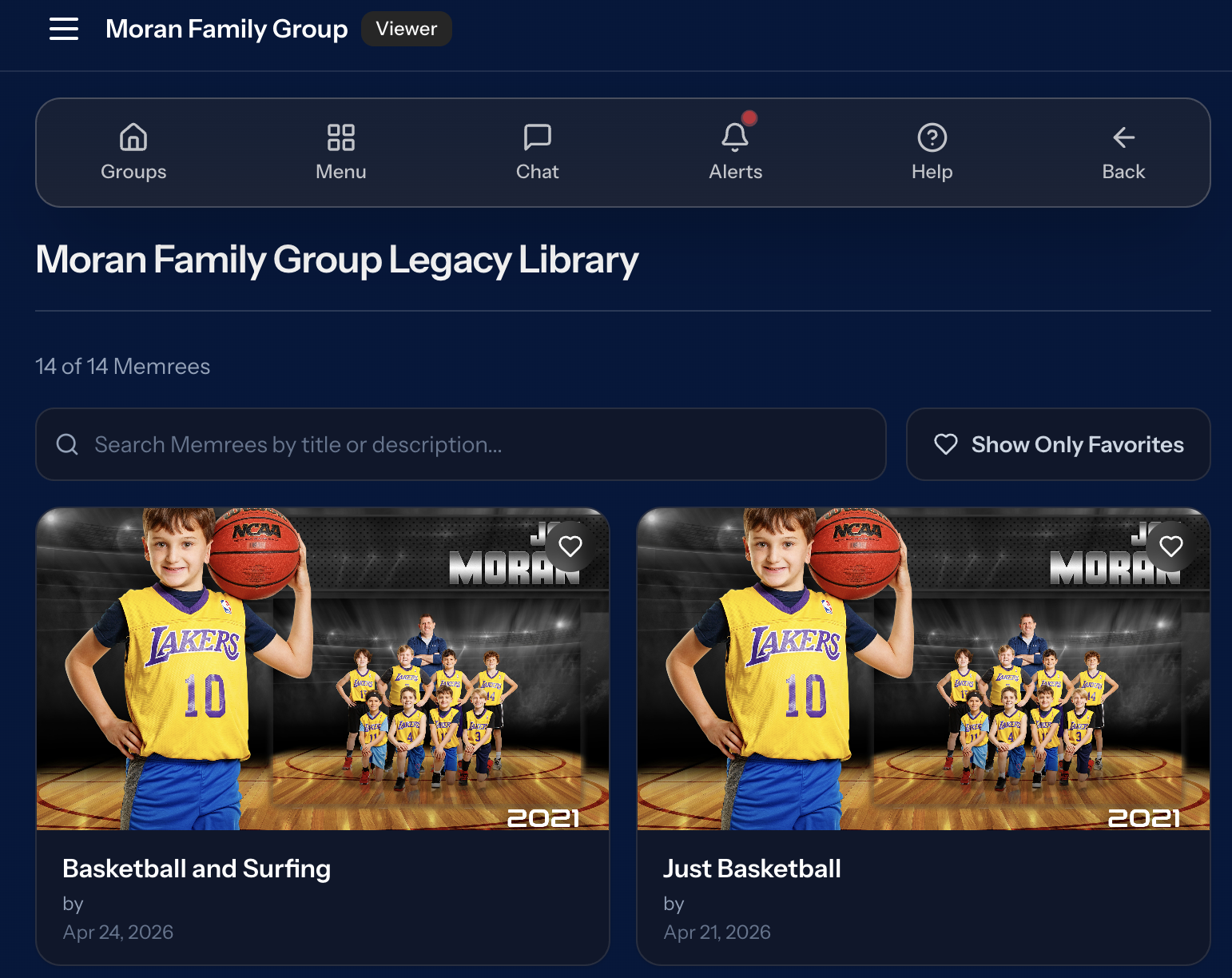Open the Menu grid icon
Viewport: 1232px width, 978px height.
[x=341, y=137]
